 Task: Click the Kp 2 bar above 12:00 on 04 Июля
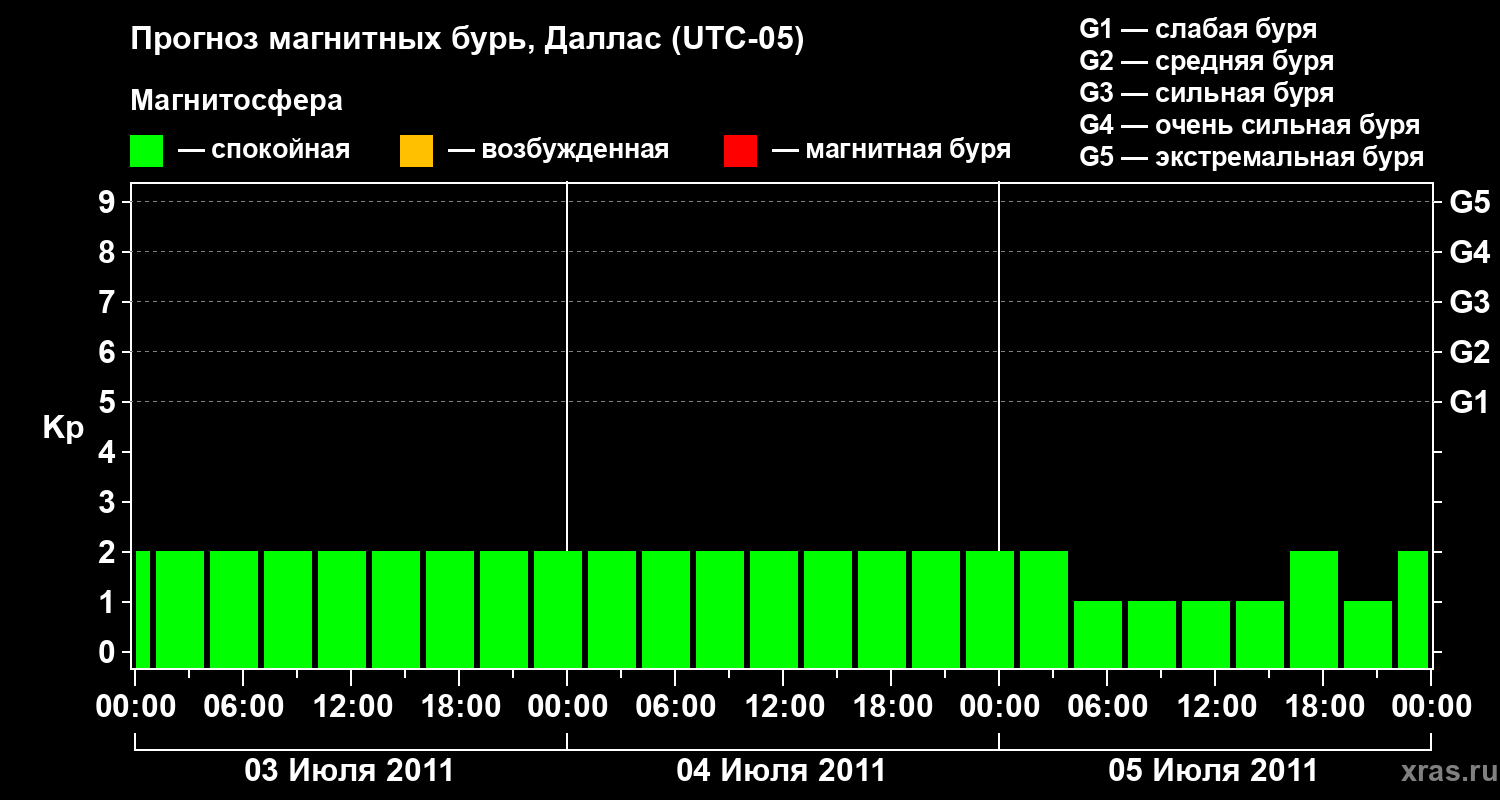(x=774, y=609)
